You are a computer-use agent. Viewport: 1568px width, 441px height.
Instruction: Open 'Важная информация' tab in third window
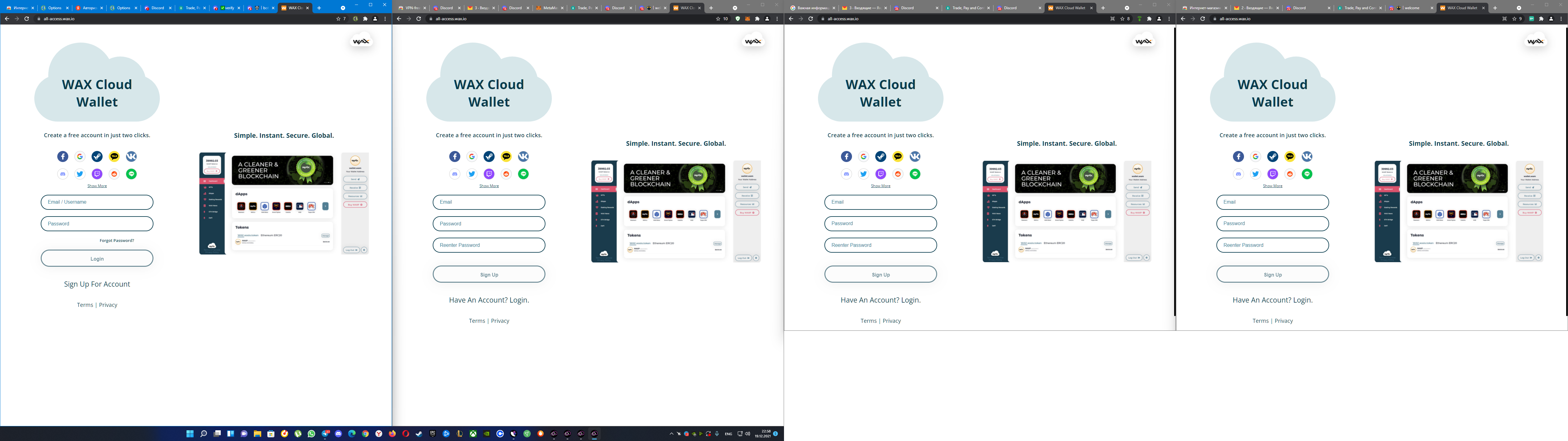812,8
